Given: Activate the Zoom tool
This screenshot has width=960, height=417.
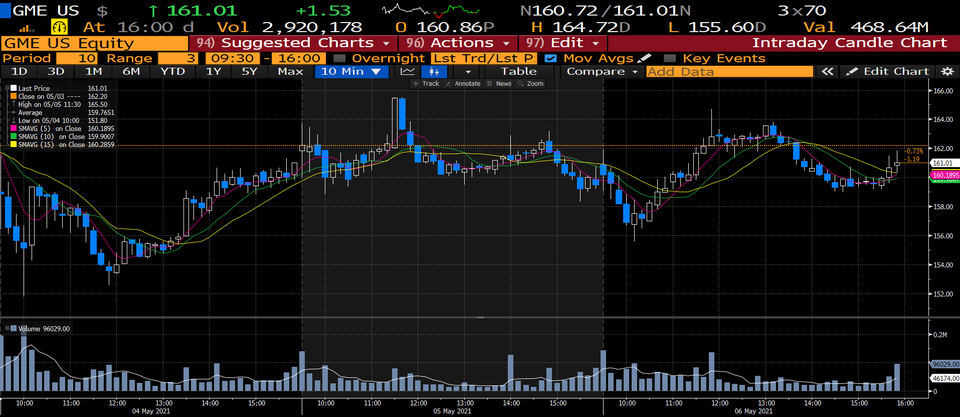Looking at the screenshot, I should coord(531,84).
